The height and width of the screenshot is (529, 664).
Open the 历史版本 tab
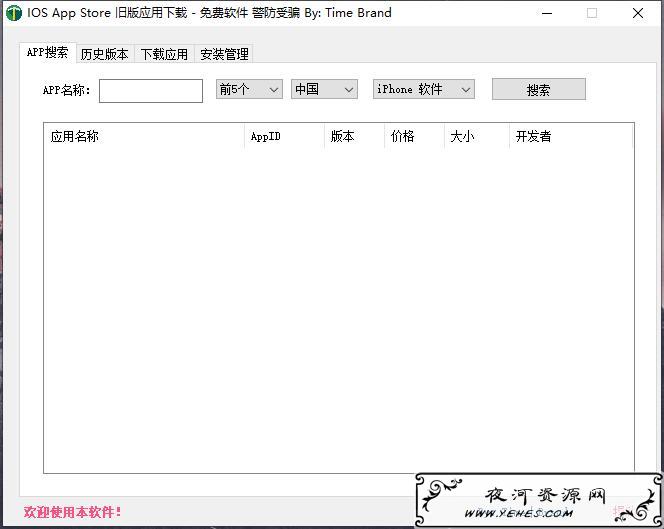tap(105, 54)
